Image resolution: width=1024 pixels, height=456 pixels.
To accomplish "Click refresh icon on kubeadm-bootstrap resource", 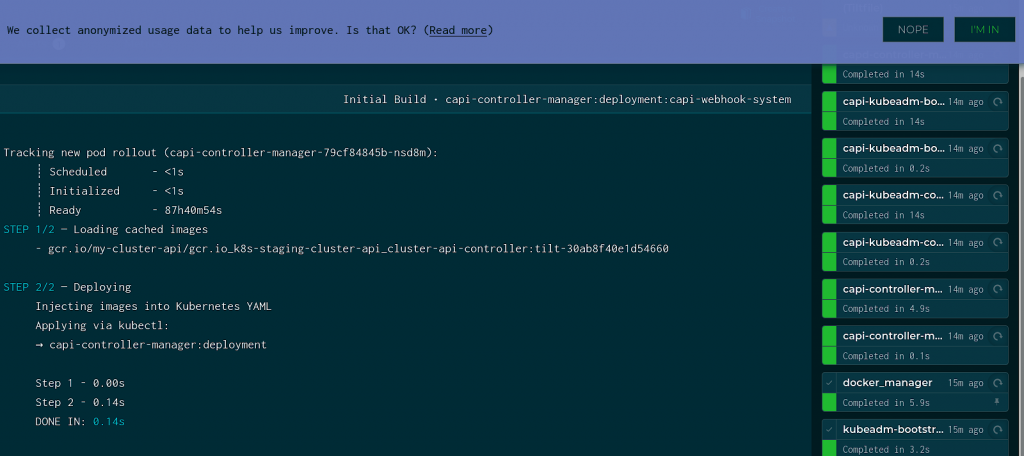I will click(x=997, y=430).
